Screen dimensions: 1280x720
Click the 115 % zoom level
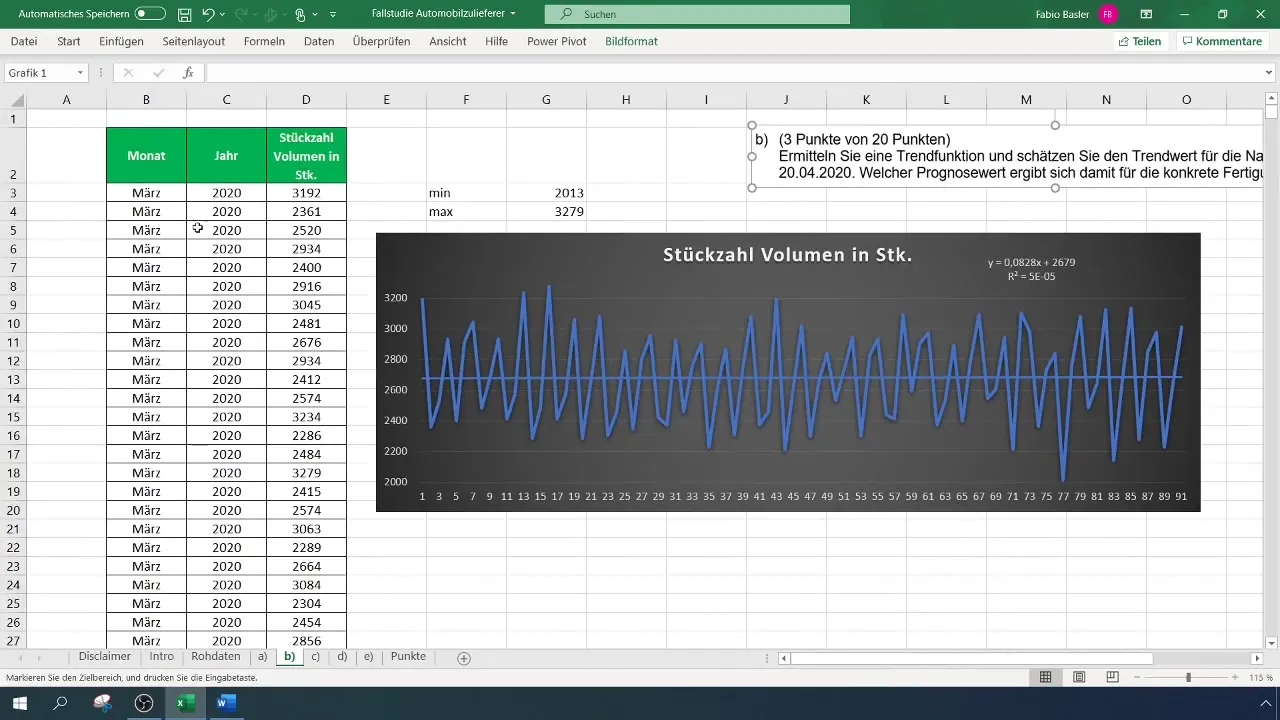coord(1260,677)
